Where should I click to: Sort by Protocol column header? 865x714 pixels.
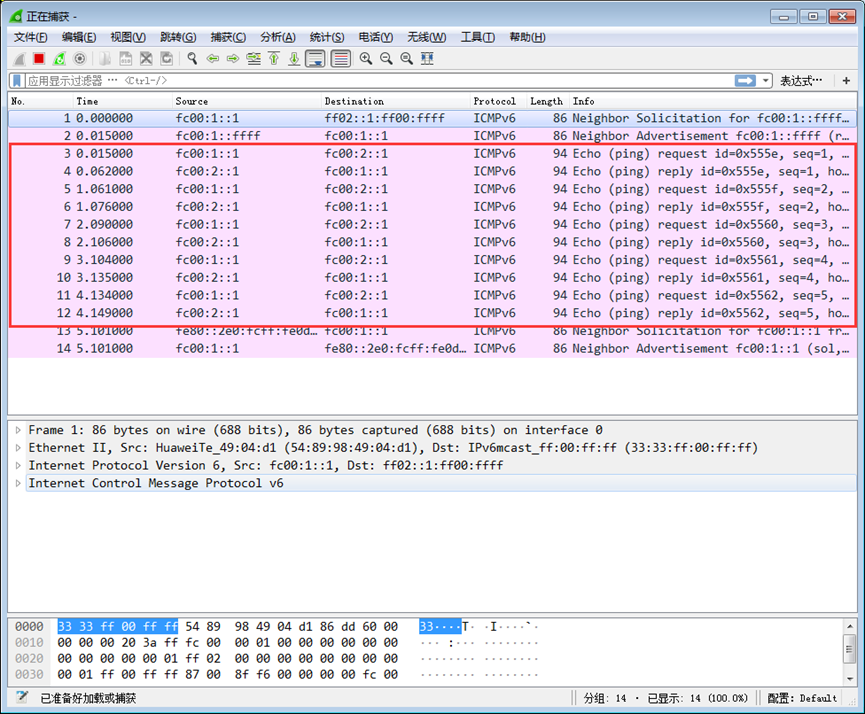499,101
